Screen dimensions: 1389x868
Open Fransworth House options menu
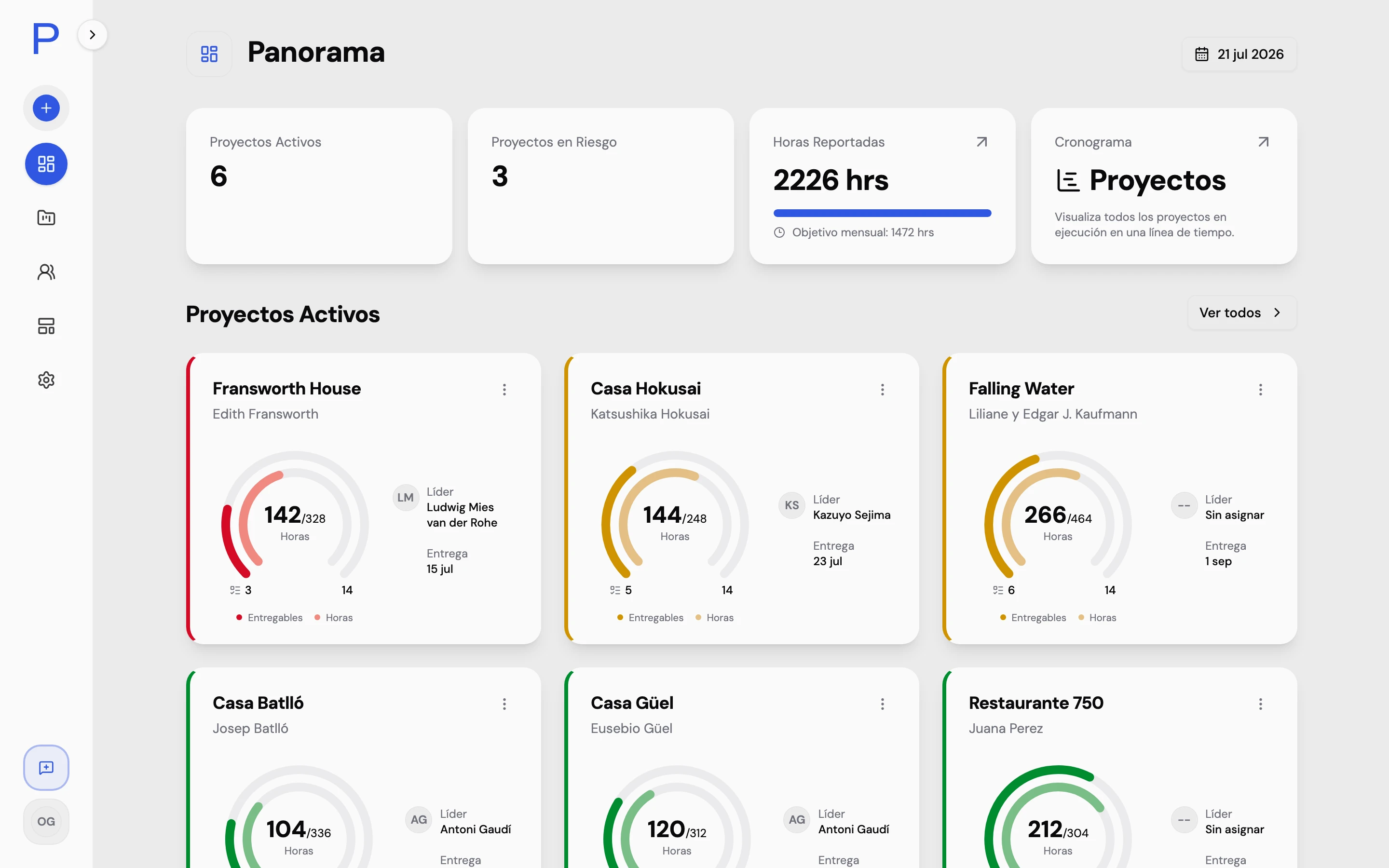pos(504,390)
